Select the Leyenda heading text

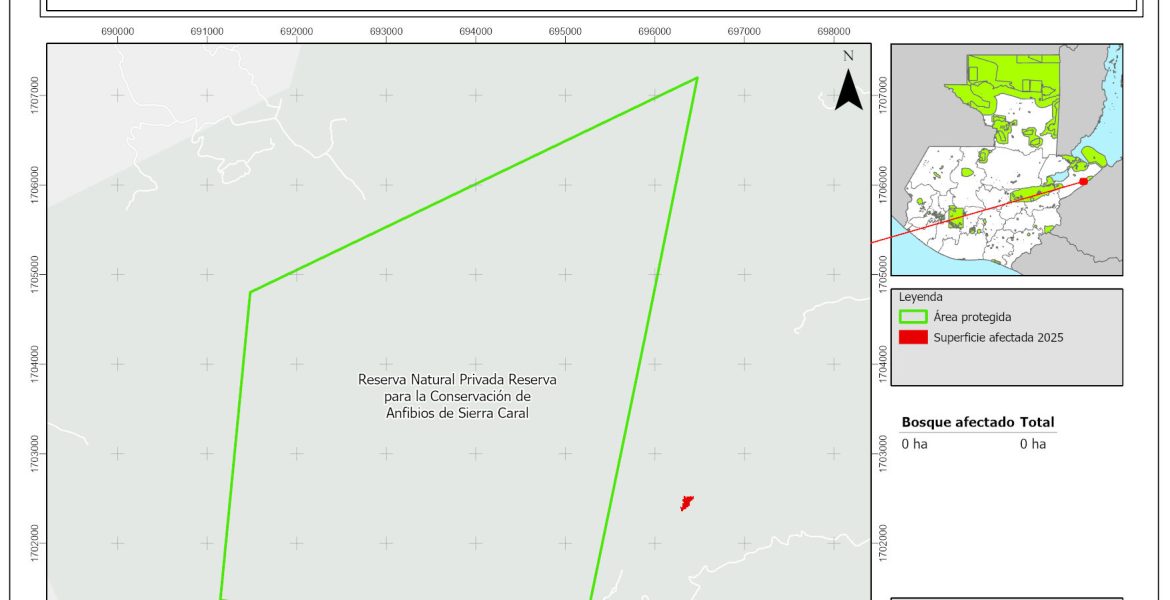[x=920, y=297]
